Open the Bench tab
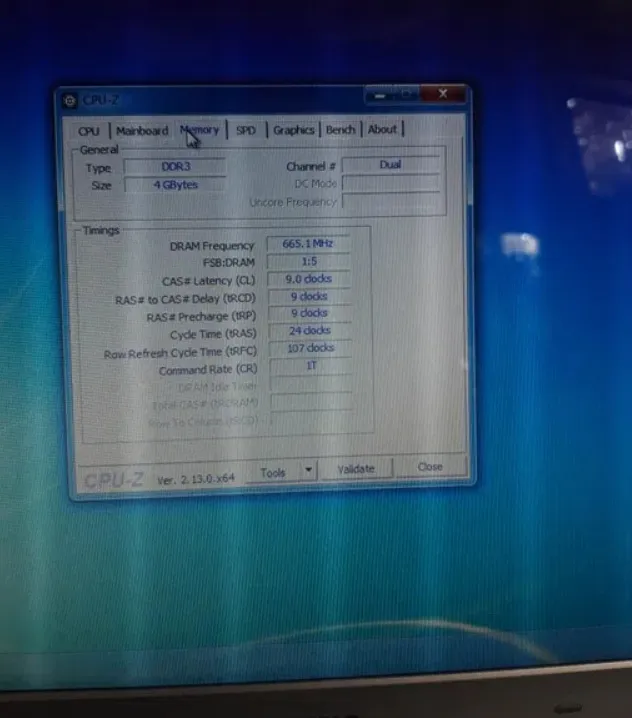The image size is (632, 718). pyautogui.click(x=340, y=130)
